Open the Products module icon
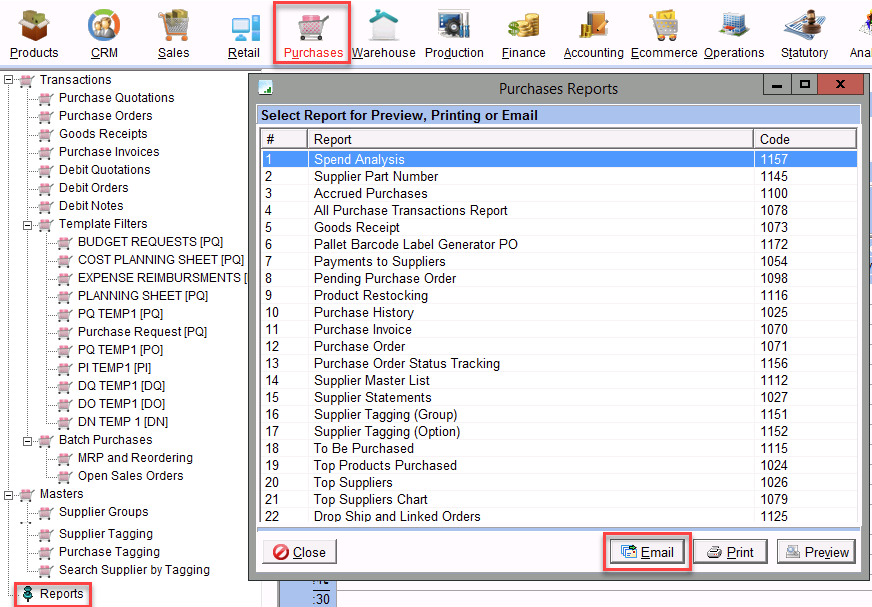872x607 pixels. pos(34,32)
